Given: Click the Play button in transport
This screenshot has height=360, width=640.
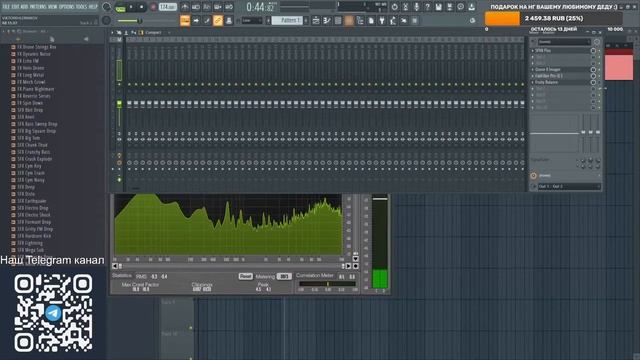Looking at the screenshot, I should pos(131,7).
